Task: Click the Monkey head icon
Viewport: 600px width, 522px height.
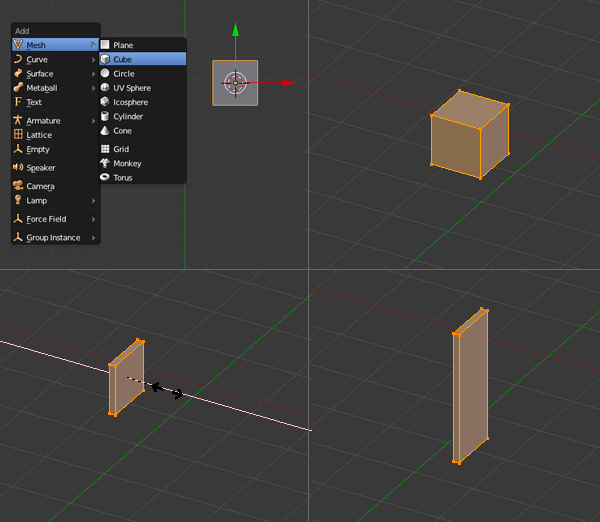Action: [105, 163]
